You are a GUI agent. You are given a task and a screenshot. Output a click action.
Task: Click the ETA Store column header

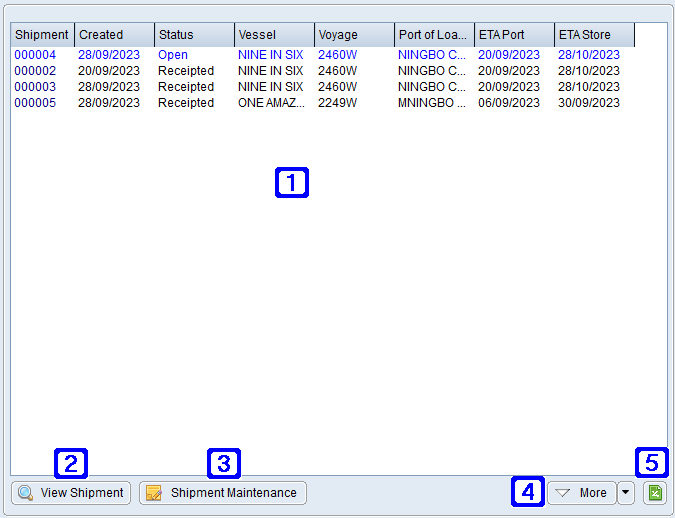(x=594, y=35)
